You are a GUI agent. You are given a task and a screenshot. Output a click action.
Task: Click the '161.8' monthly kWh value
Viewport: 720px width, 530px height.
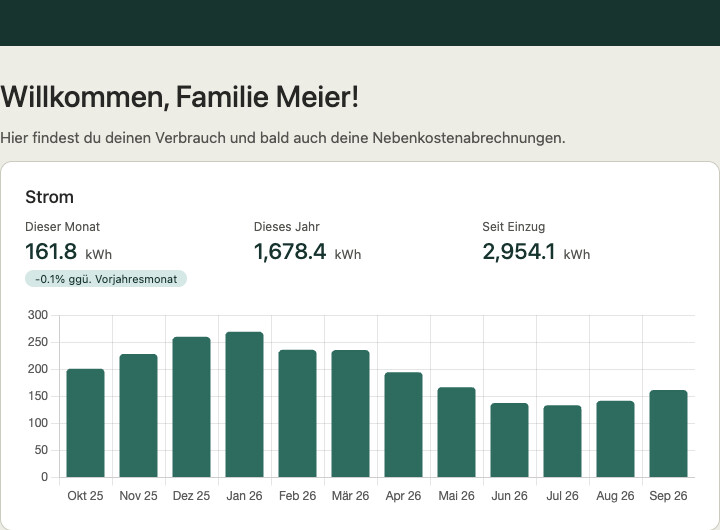[51, 252]
